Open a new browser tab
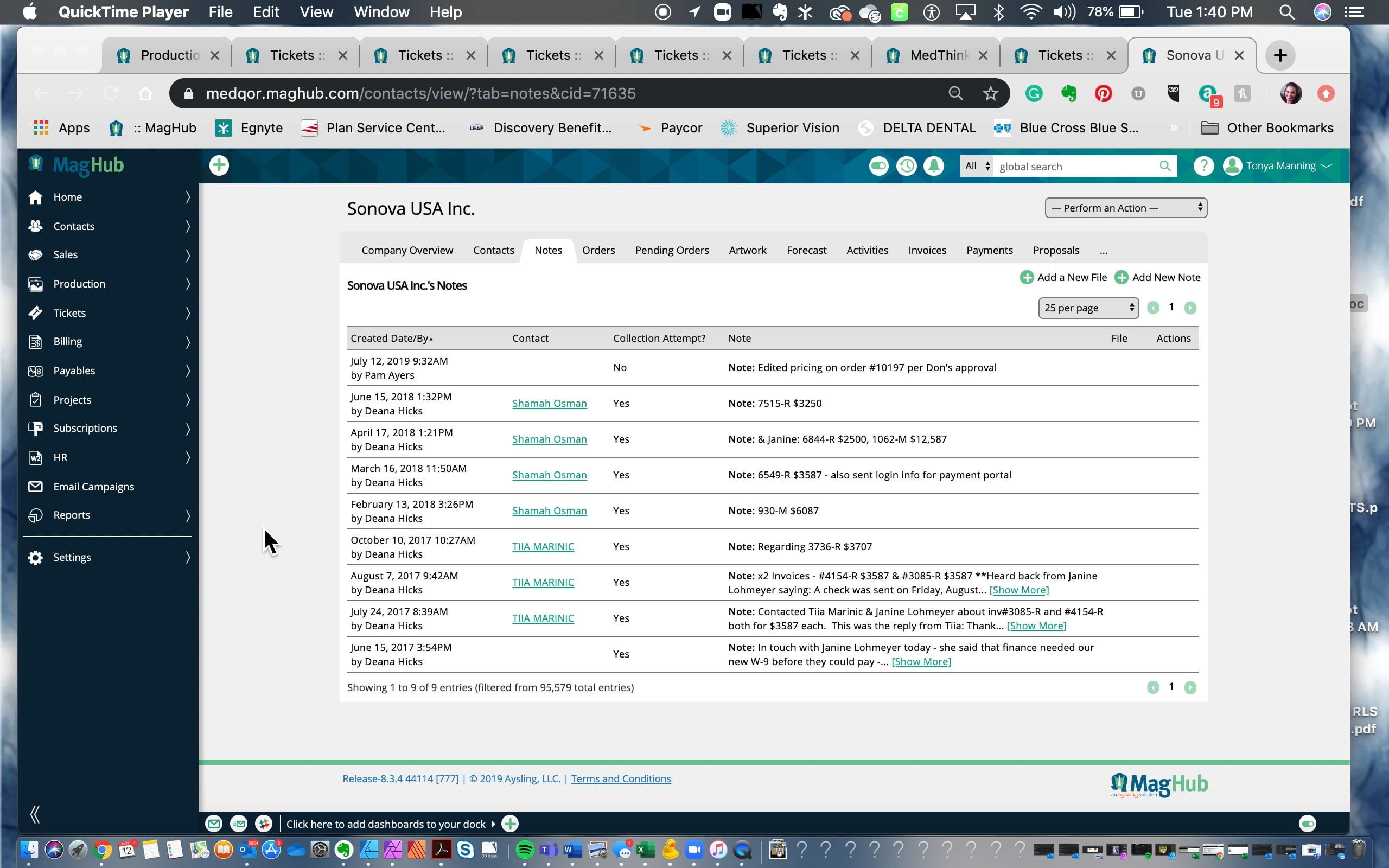Viewport: 1389px width, 868px height. click(x=1280, y=55)
